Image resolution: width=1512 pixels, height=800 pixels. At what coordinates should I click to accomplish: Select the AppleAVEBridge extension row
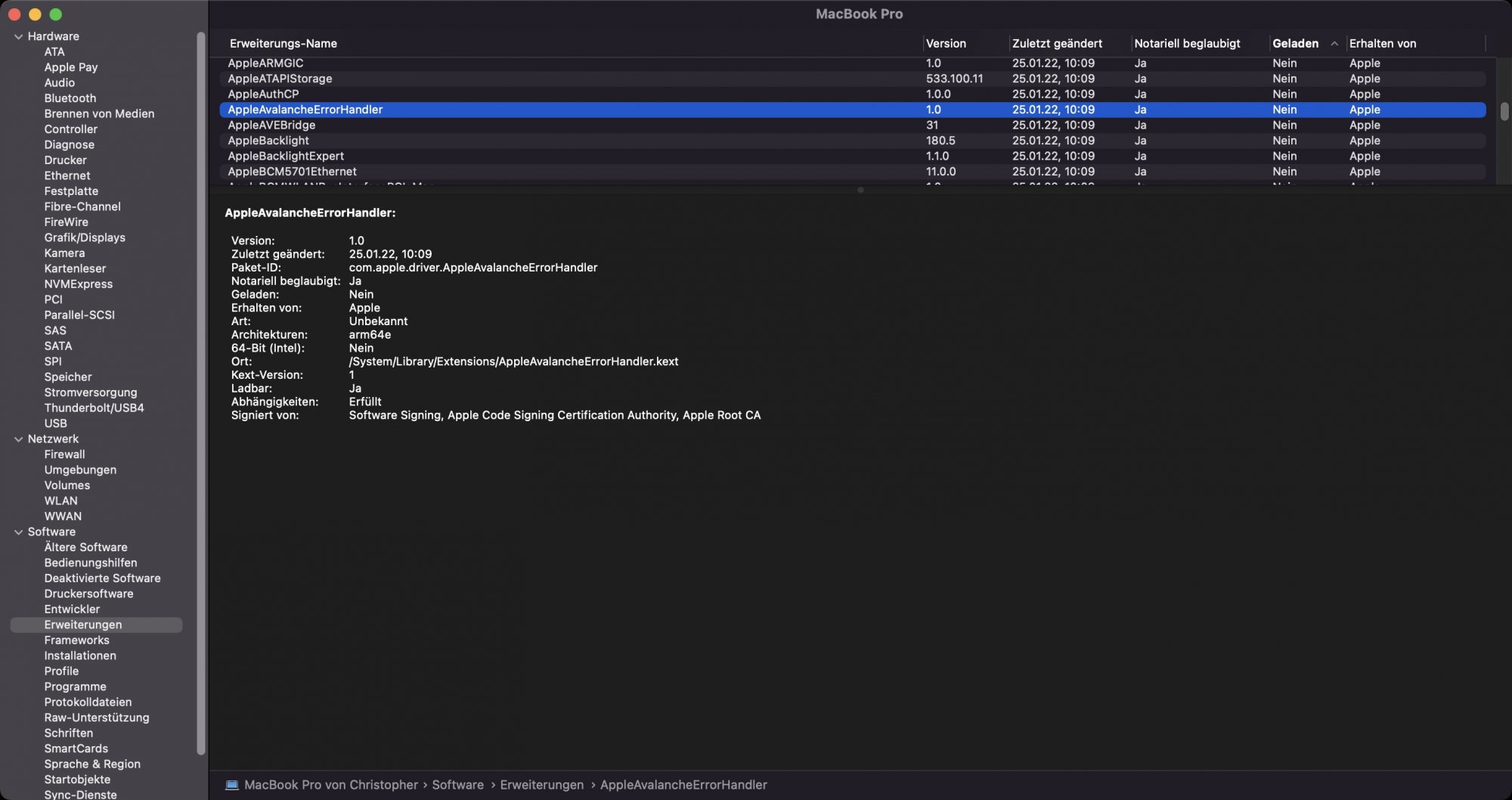point(852,126)
